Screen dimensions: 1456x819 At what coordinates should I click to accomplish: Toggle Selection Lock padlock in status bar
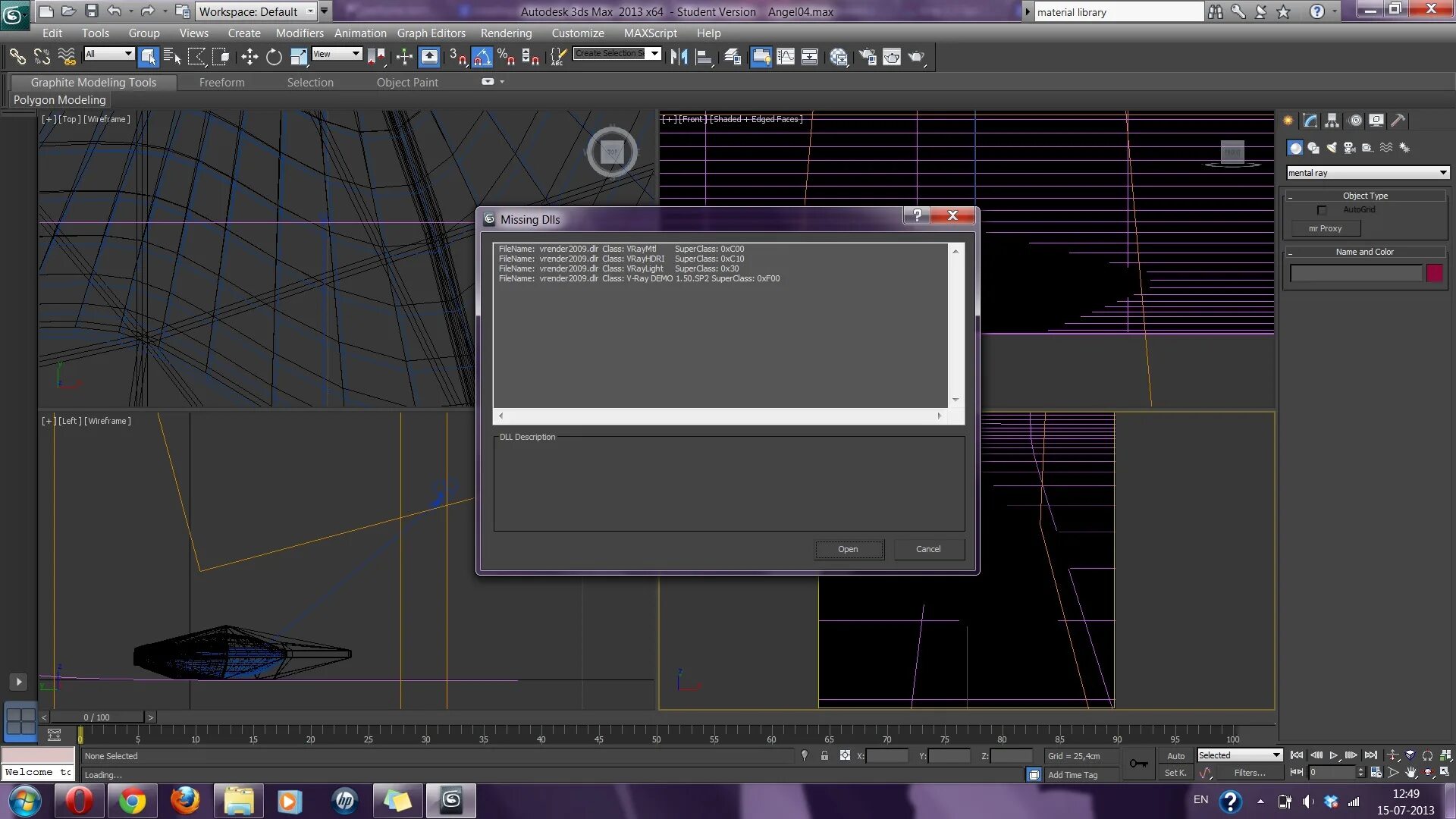(x=824, y=755)
